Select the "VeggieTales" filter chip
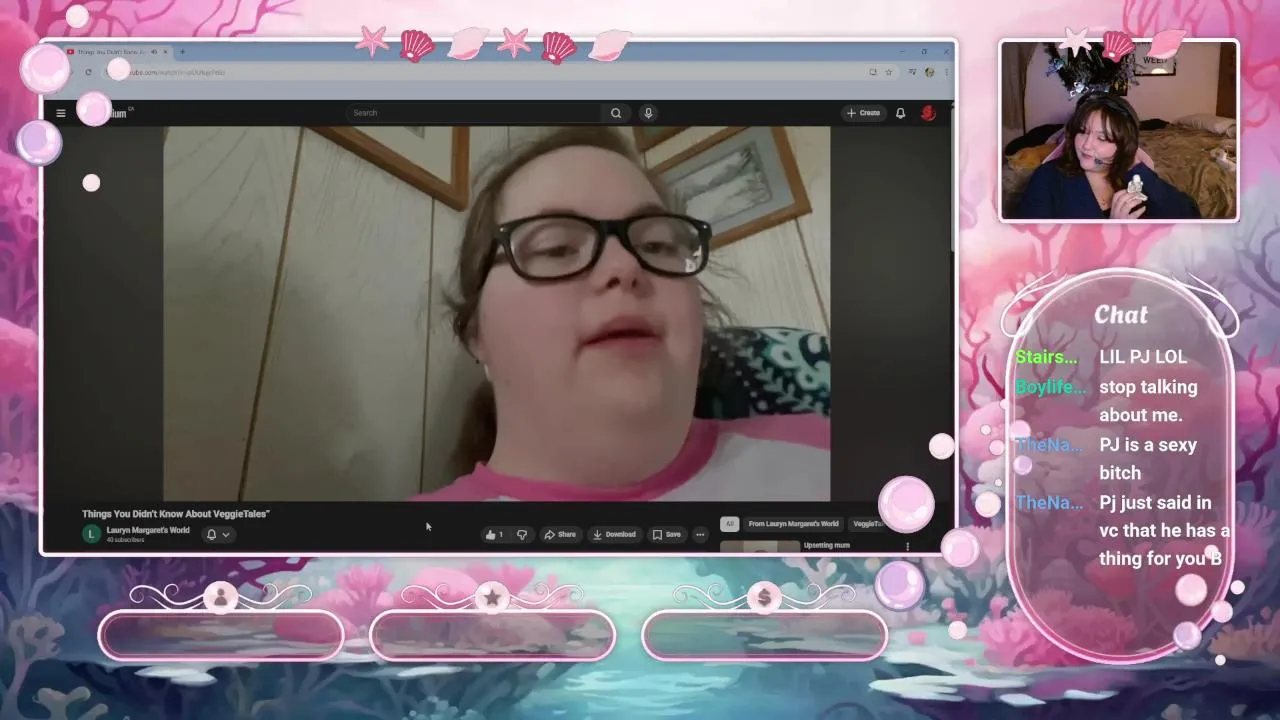This screenshot has width=1280, height=720. tap(868, 524)
